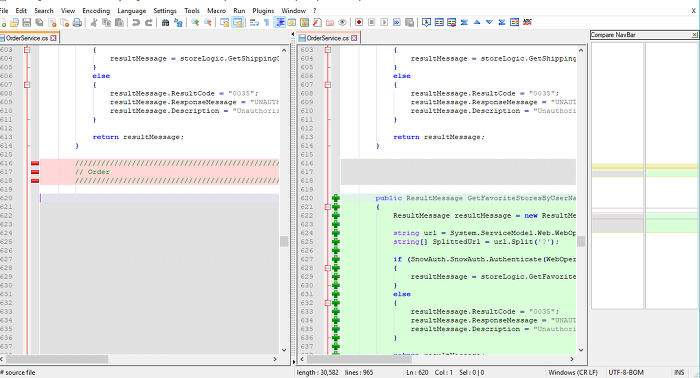Screen dimensions: 700x378
Task: Open Find with the binoculars icon
Action: click(165, 22)
